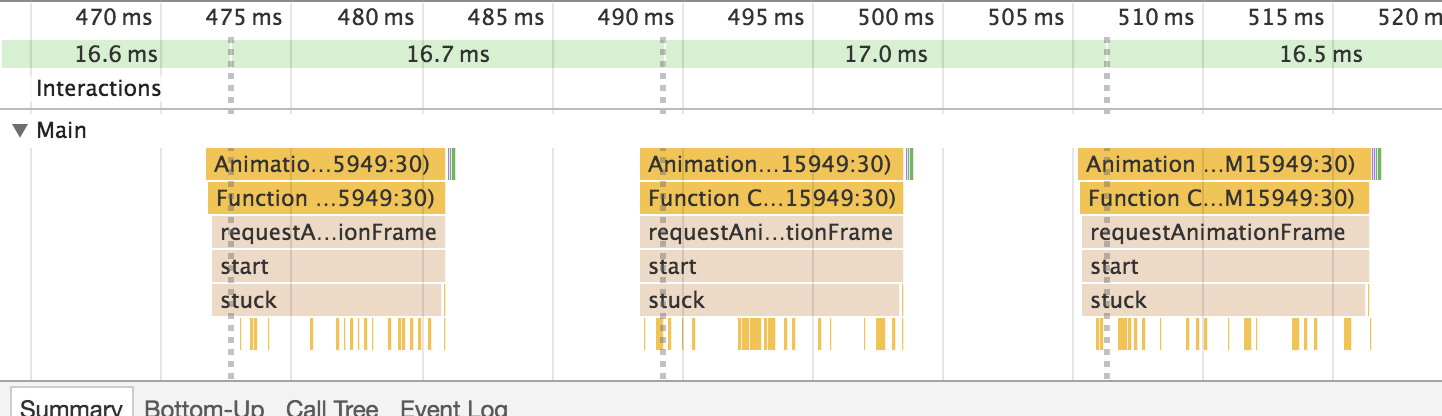
Task: Select the full 'requestAnimationFrame' flame bar
Action: 1225,232
